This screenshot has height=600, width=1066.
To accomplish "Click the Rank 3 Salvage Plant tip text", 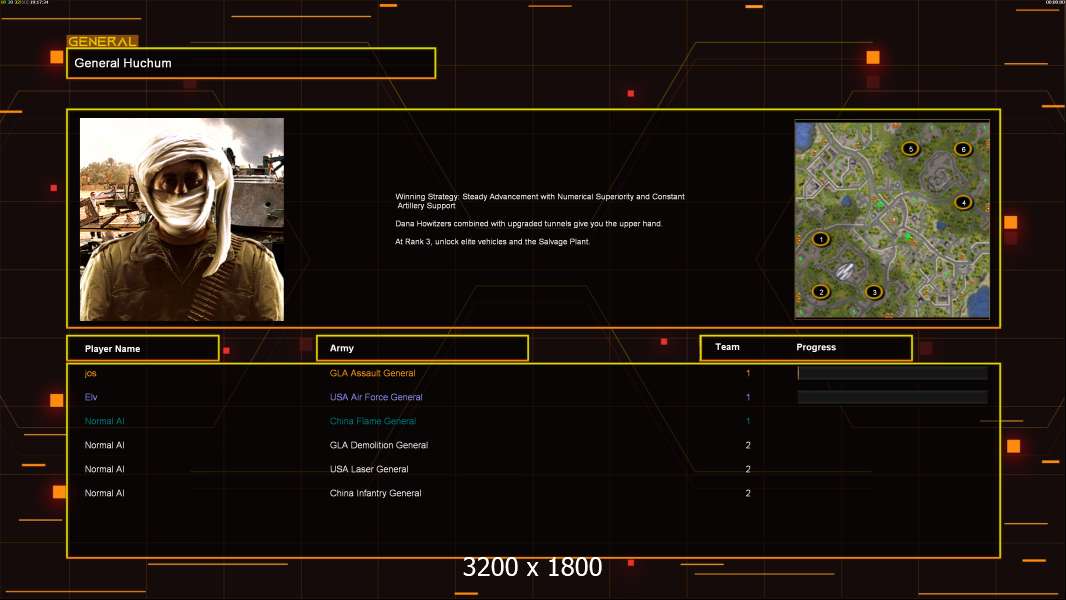I will [x=492, y=242].
